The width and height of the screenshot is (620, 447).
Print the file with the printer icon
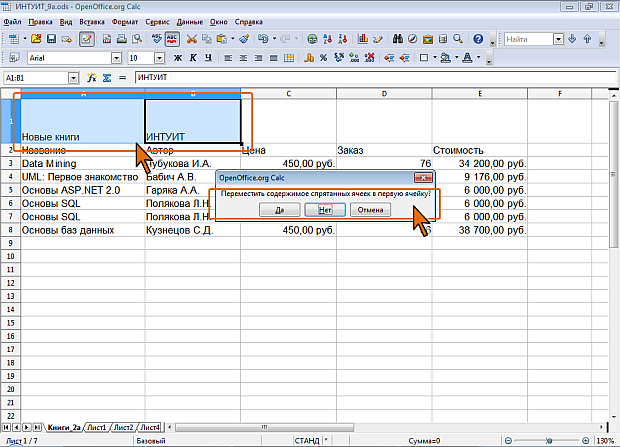(x=122, y=39)
